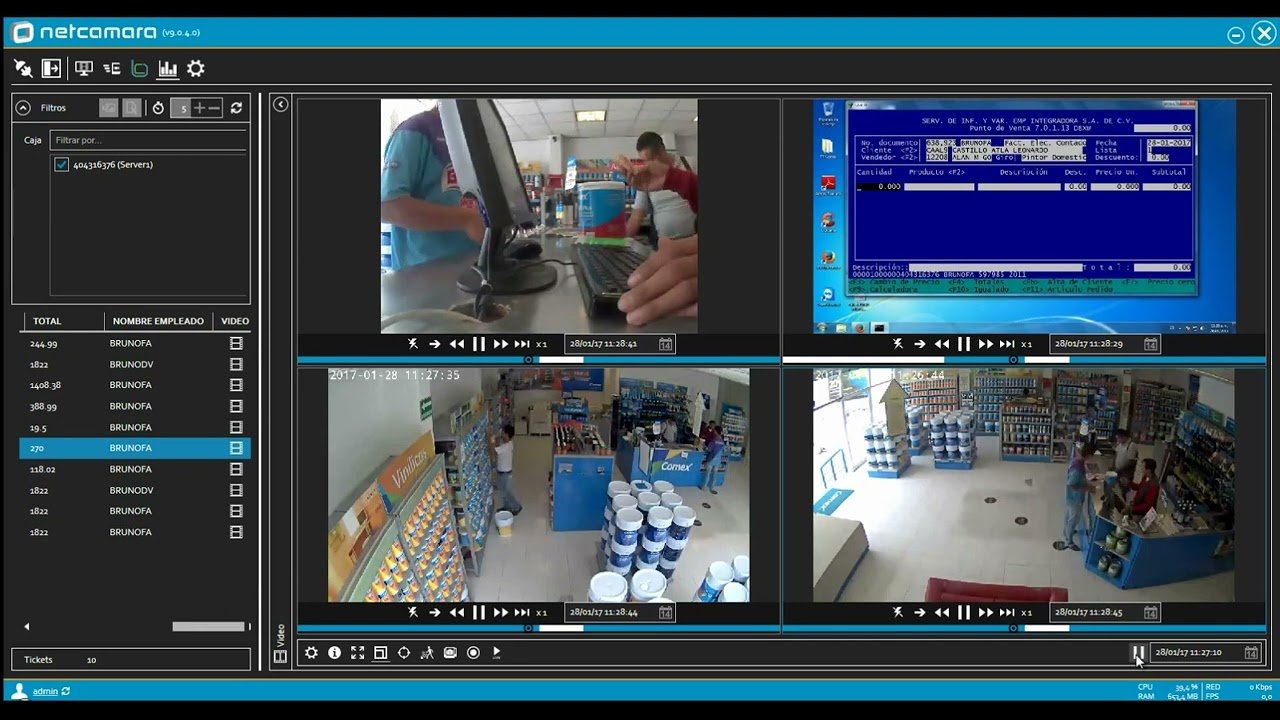
Task: Open the video film icon for the 244.99 row
Action: pos(236,343)
